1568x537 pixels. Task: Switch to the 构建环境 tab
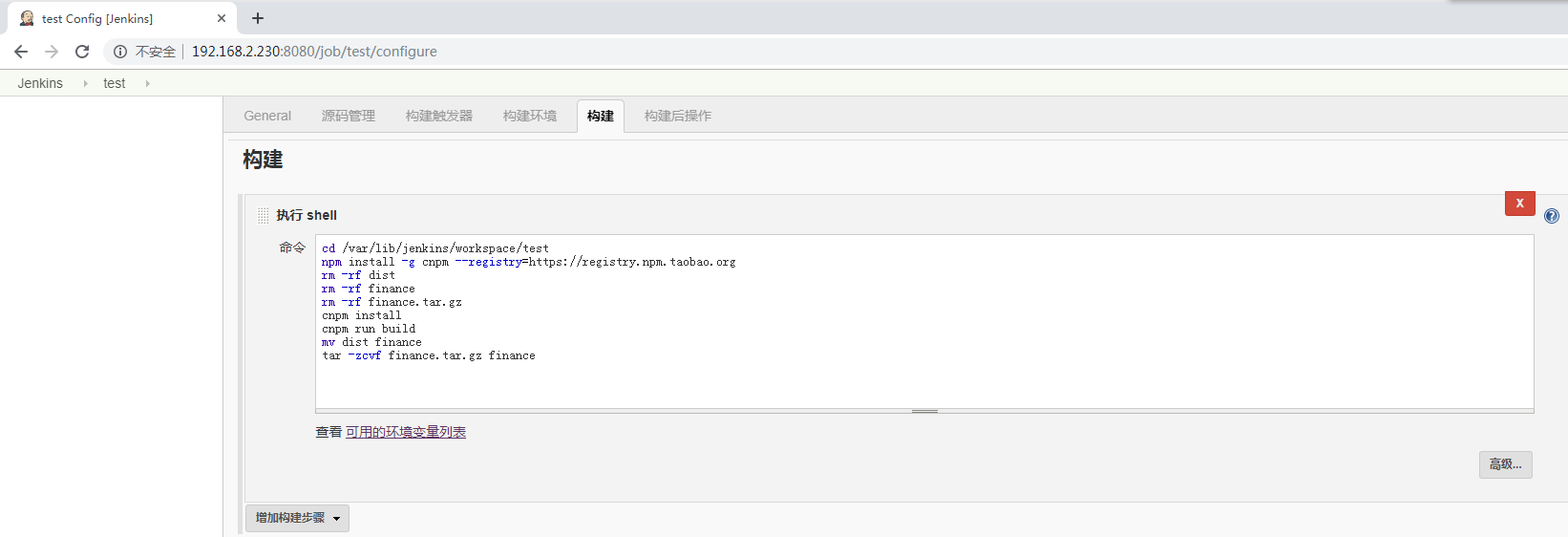[530, 116]
